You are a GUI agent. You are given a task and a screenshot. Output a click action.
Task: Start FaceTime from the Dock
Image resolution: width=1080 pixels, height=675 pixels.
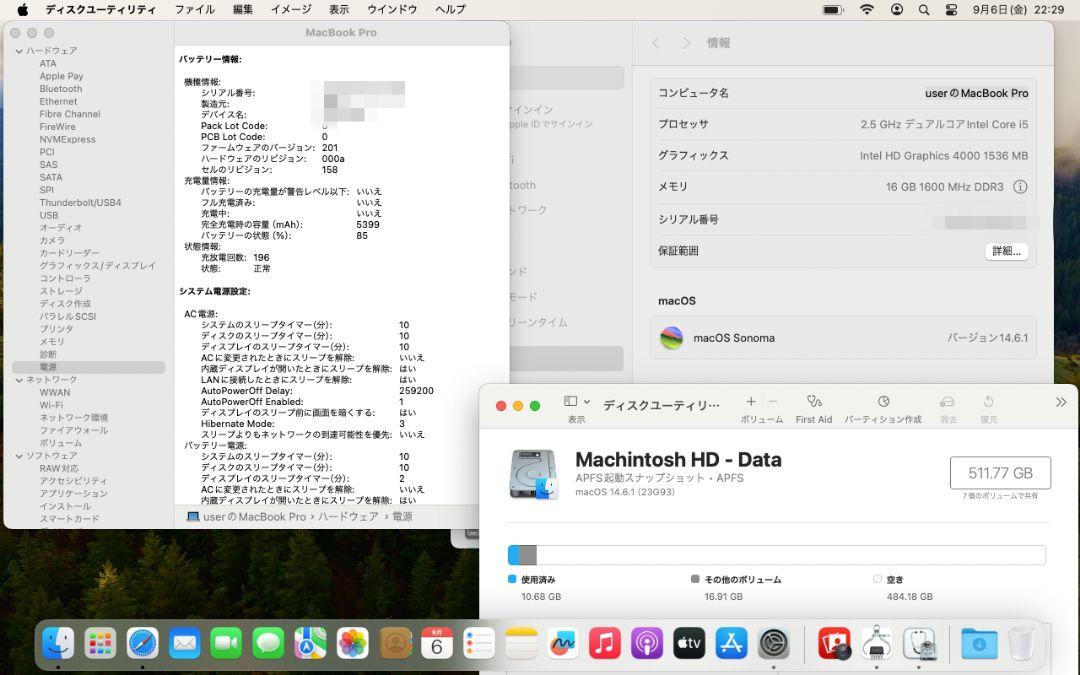pyautogui.click(x=227, y=644)
